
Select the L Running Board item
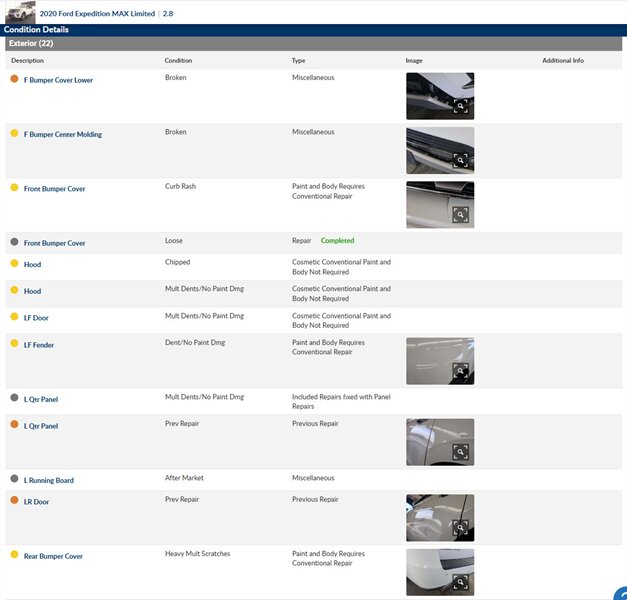48,481
